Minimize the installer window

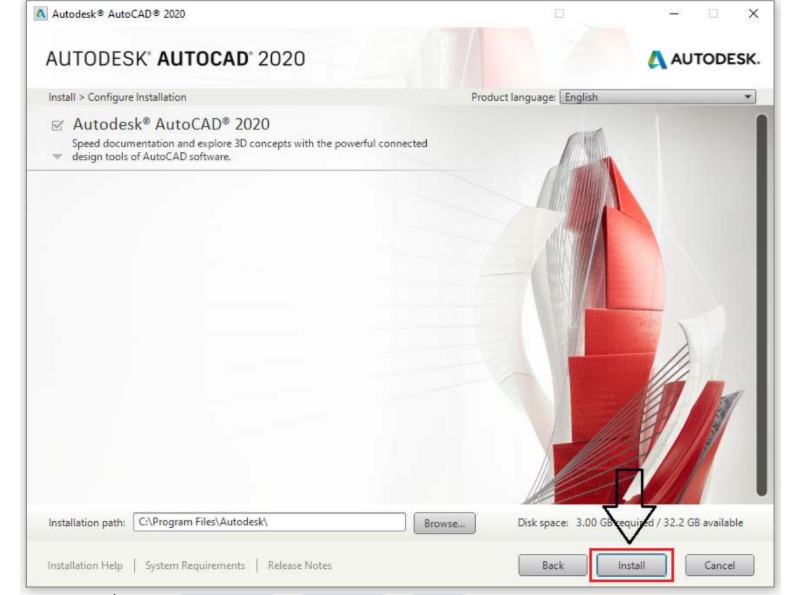674,14
